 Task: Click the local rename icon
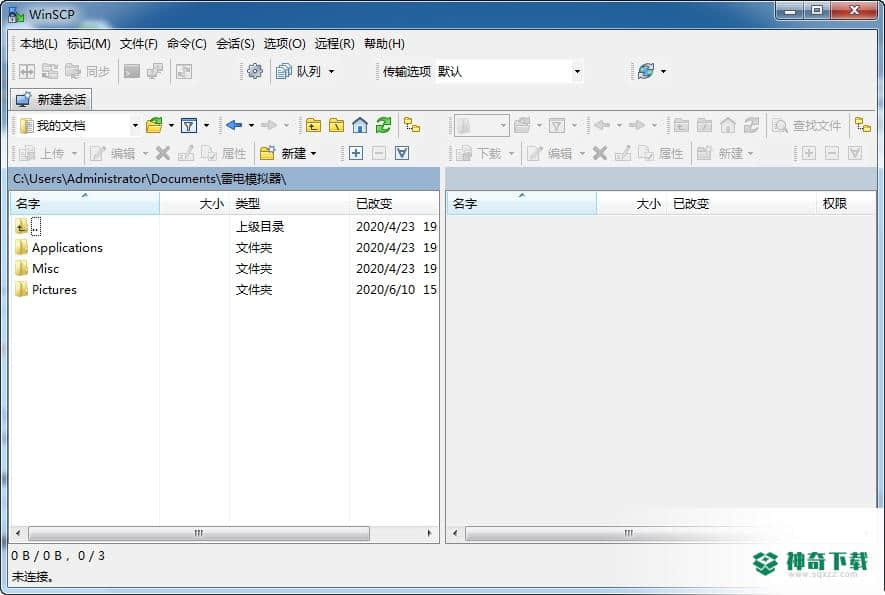(x=186, y=153)
